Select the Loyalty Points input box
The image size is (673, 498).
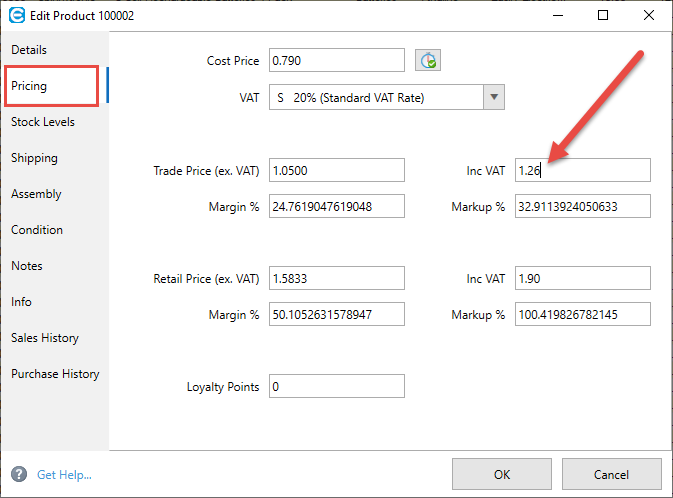click(336, 386)
